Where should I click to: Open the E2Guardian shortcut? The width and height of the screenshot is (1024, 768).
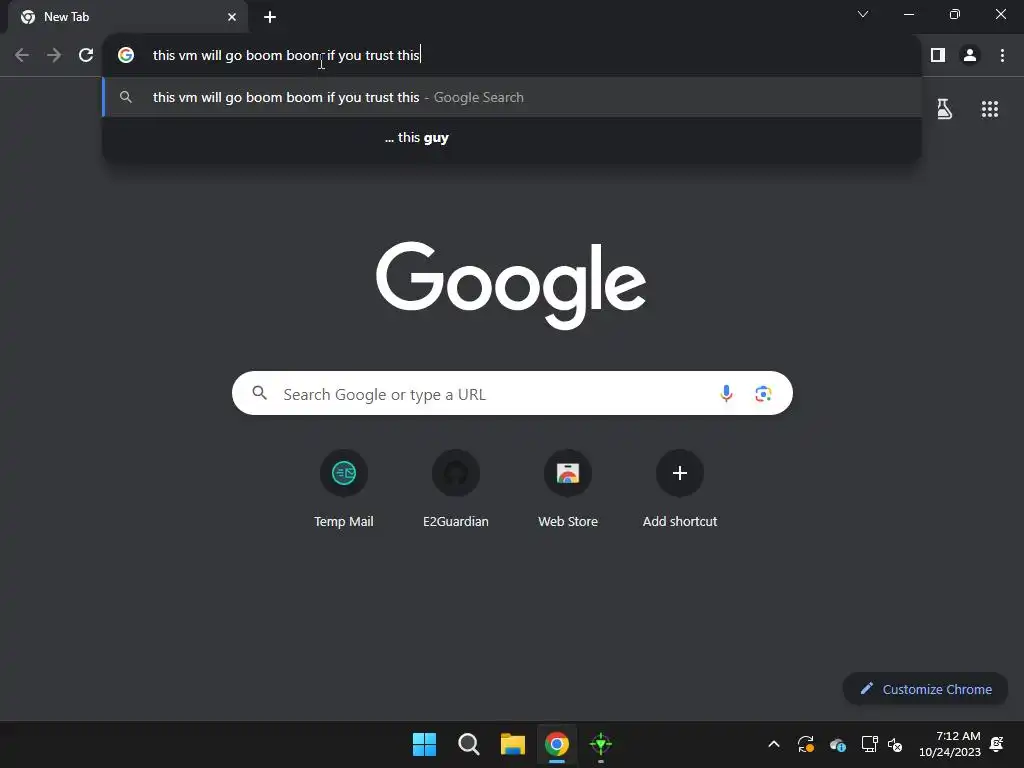(456, 488)
